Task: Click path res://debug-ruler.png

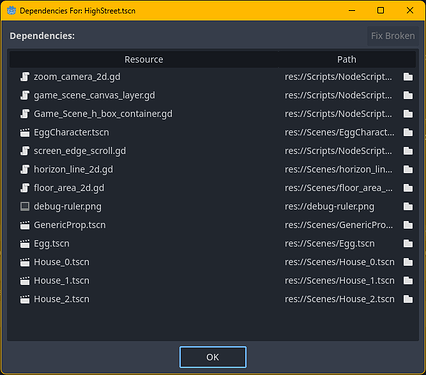Action: pyautogui.click(x=329, y=207)
